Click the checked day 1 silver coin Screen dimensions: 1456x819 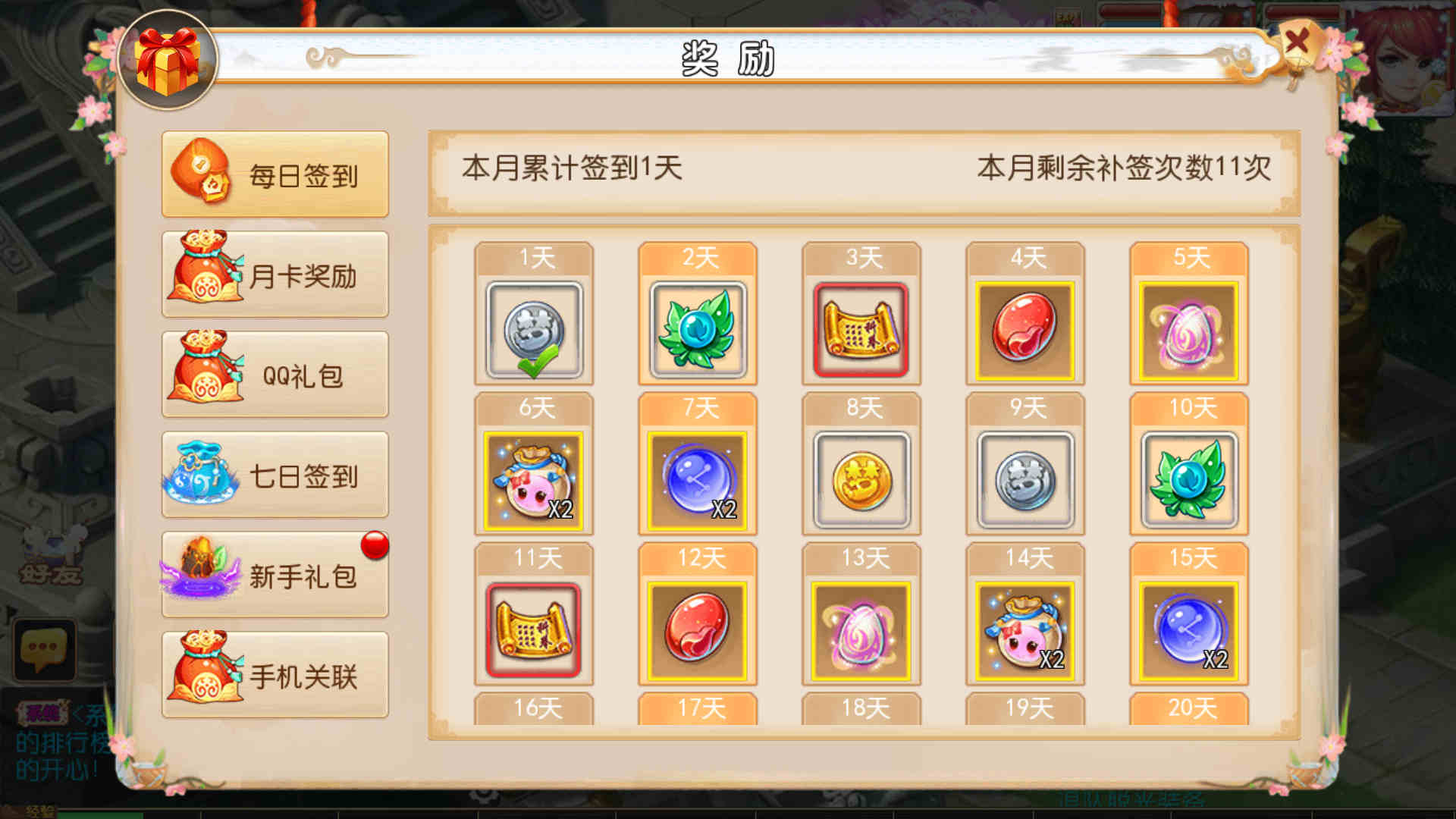(534, 330)
